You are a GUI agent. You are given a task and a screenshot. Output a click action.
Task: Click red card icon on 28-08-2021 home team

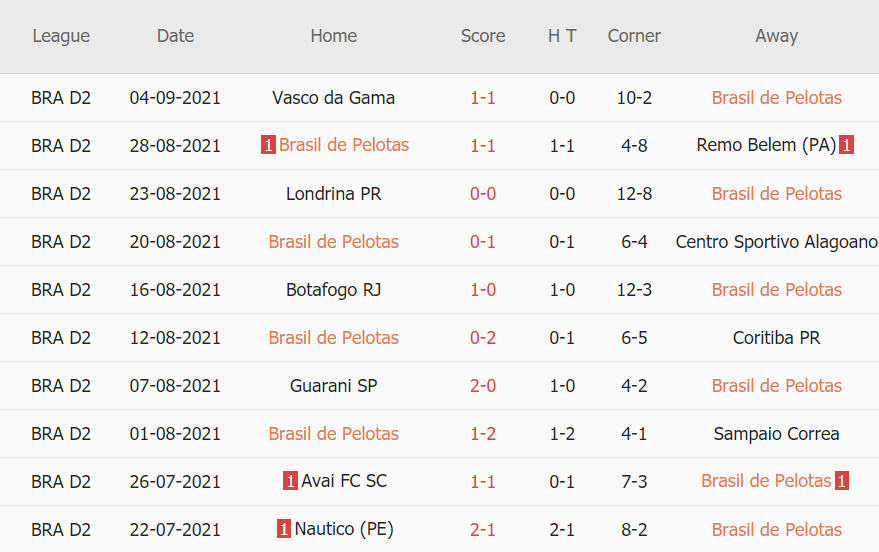click(268, 145)
